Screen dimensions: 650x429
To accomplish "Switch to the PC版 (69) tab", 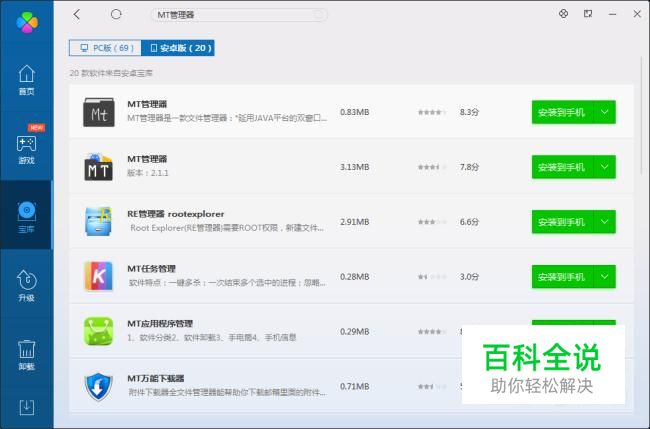I will (x=105, y=48).
